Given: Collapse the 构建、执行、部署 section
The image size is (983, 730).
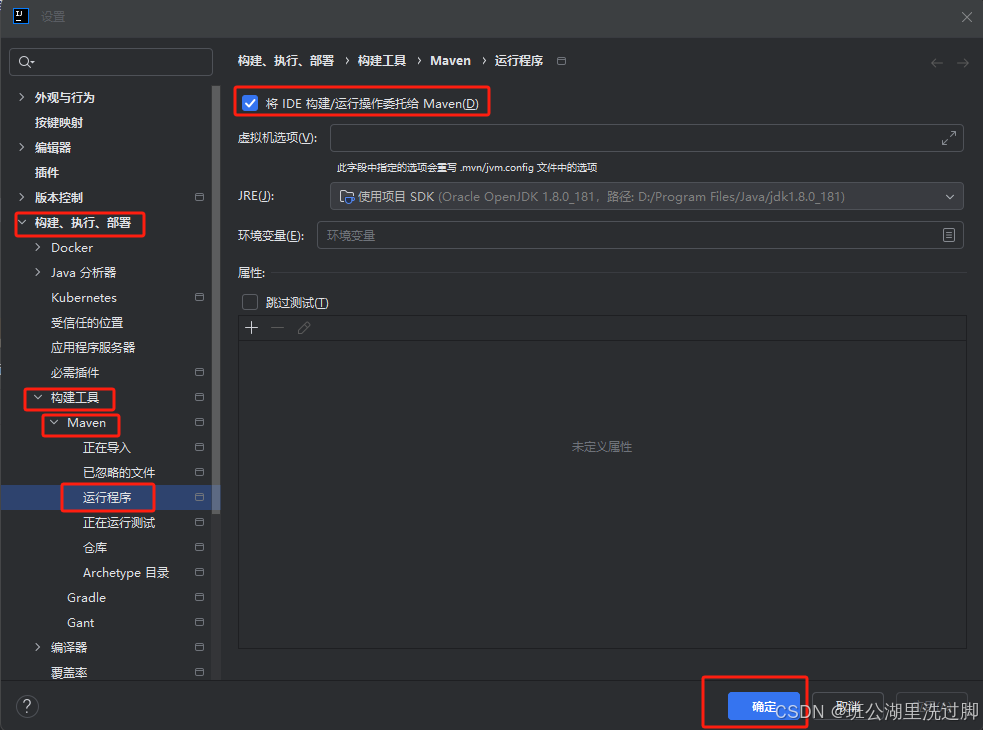Looking at the screenshot, I should pos(22,222).
